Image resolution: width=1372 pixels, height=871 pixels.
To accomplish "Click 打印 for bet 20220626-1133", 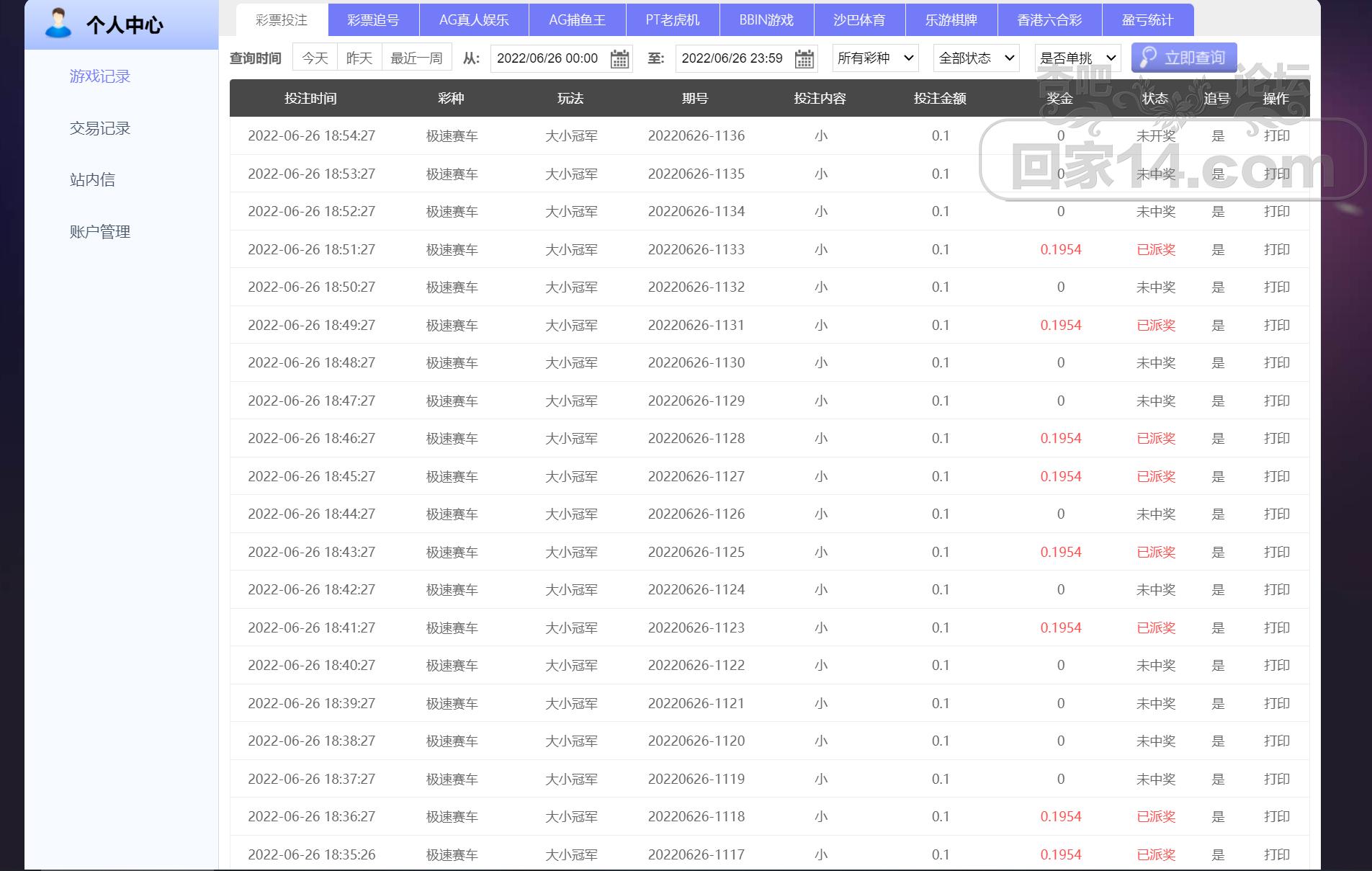I will (1276, 249).
